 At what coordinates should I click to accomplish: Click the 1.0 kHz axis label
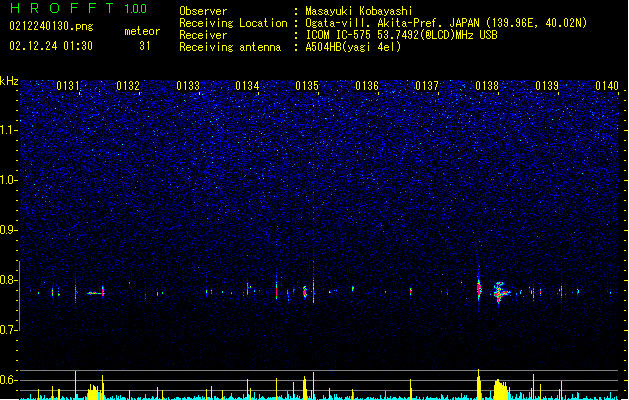(x=9, y=180)
